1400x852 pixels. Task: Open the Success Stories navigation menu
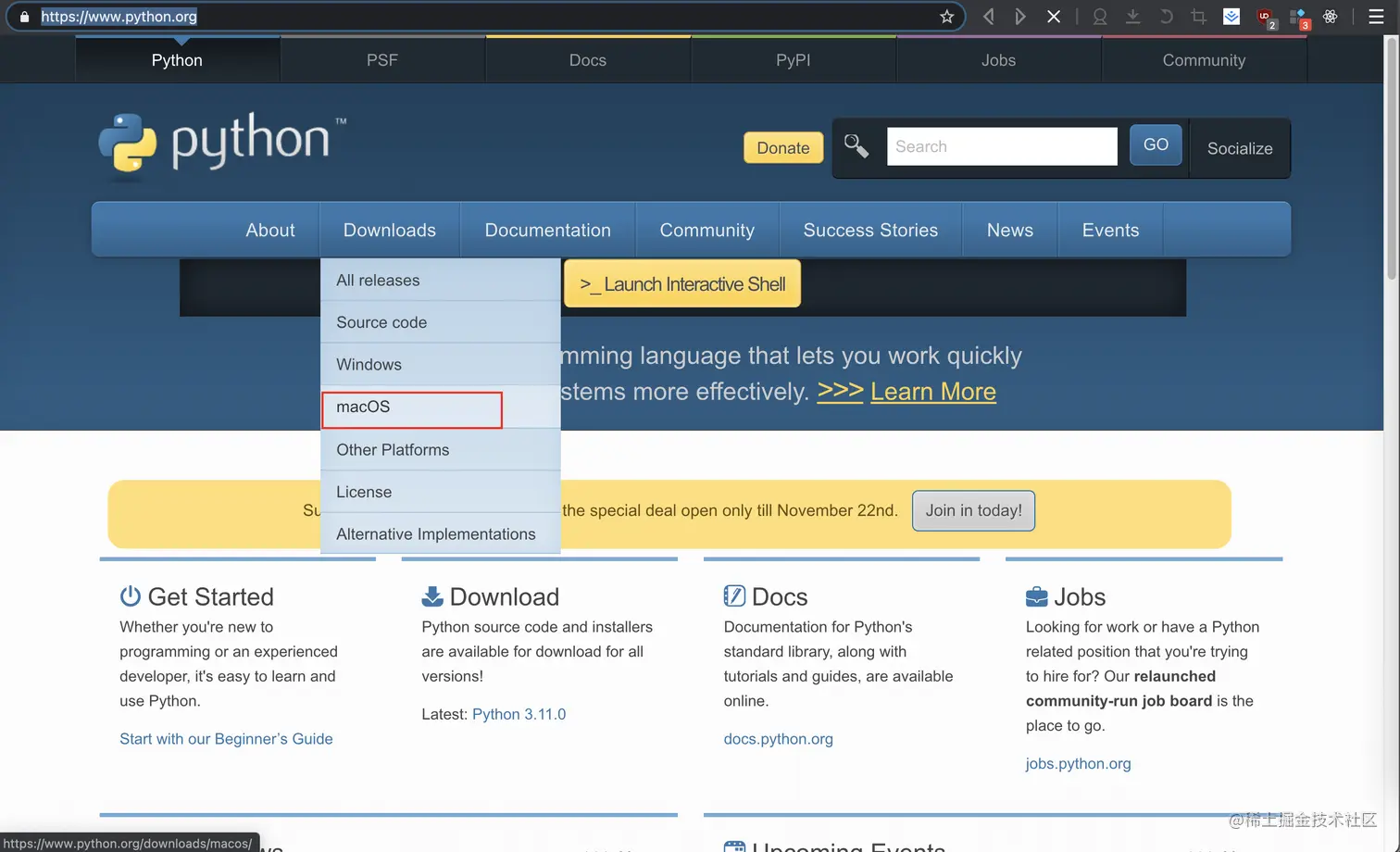(871, 230)
